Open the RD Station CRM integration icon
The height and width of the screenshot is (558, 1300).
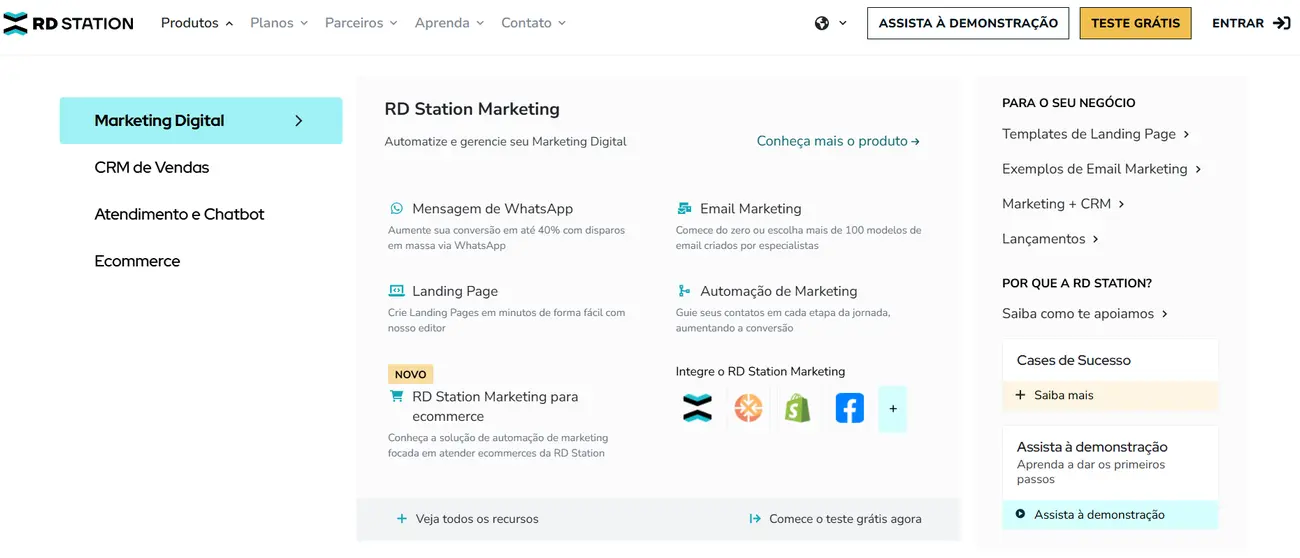pyautogui.click(x=697, y=408)
